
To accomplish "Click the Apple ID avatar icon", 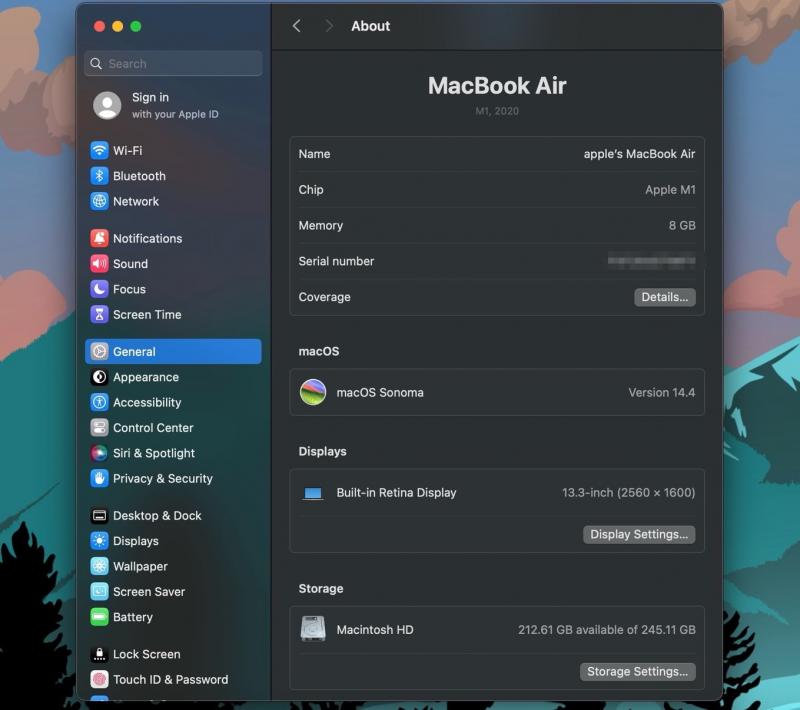I will [107, 106].
